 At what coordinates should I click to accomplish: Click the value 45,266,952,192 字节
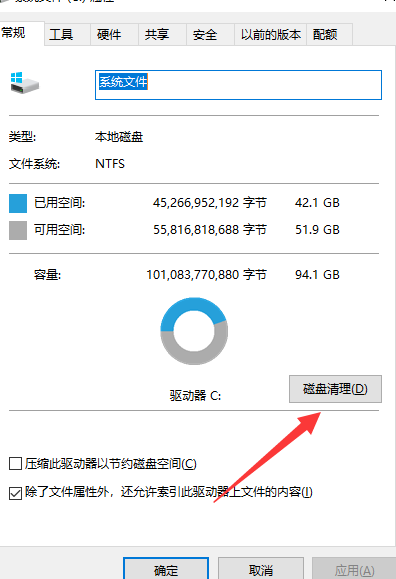pyautogui.click(x=209, y=203)
